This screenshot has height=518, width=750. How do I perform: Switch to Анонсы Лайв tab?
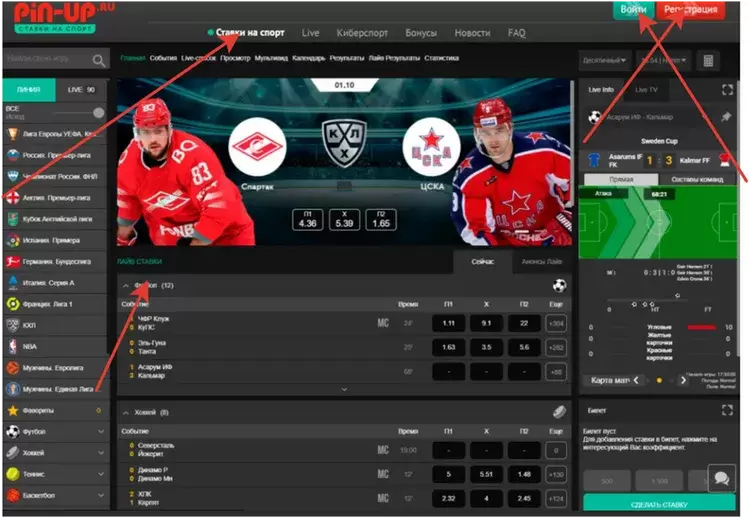[541, 262]
